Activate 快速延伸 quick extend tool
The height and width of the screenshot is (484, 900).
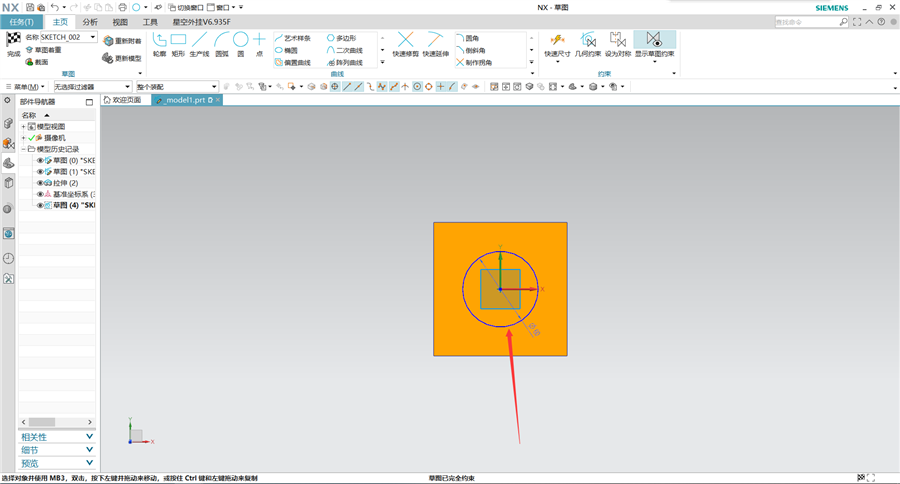[436, 44]
